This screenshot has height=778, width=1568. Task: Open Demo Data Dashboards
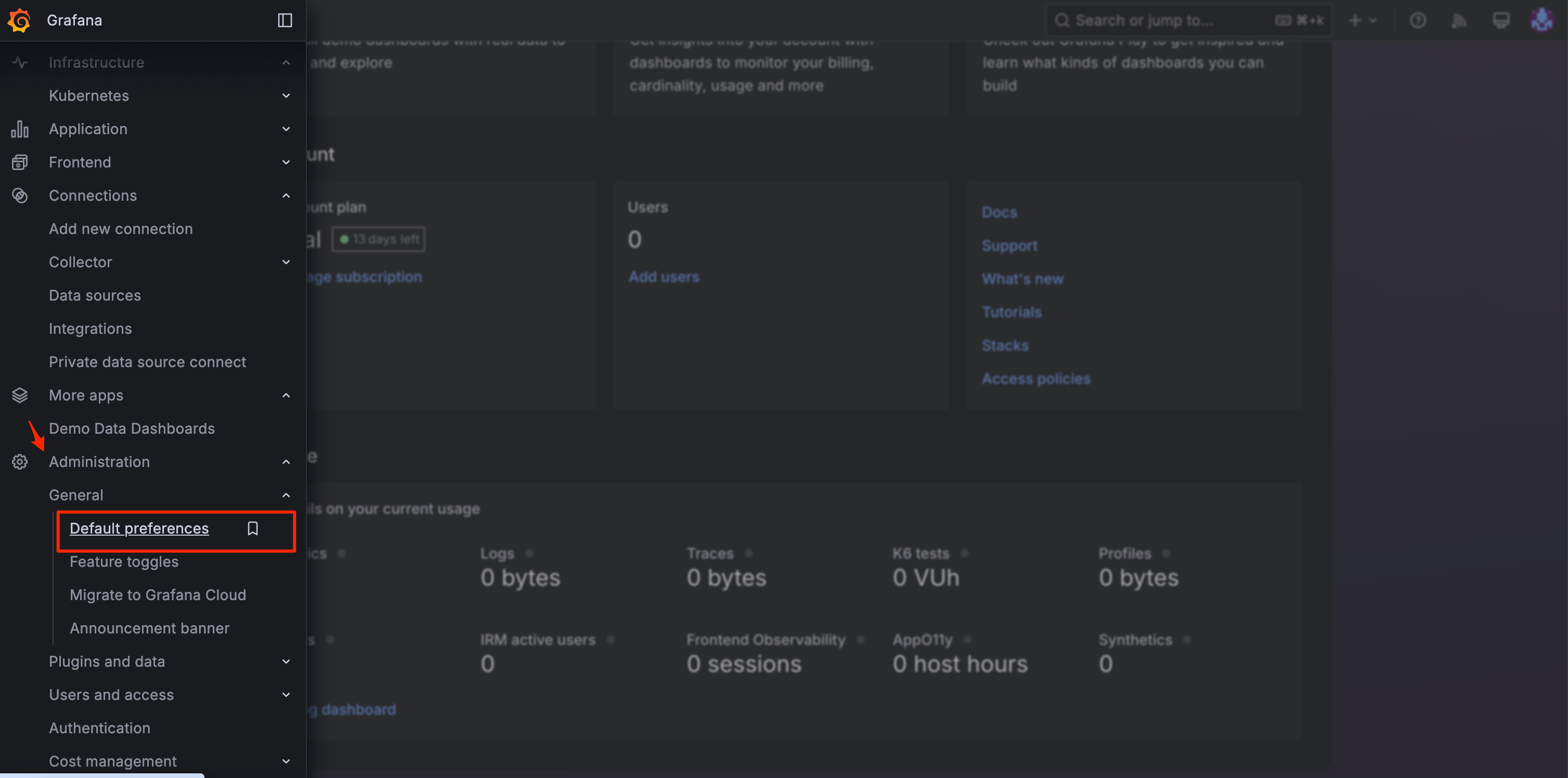tap(132, 429)
